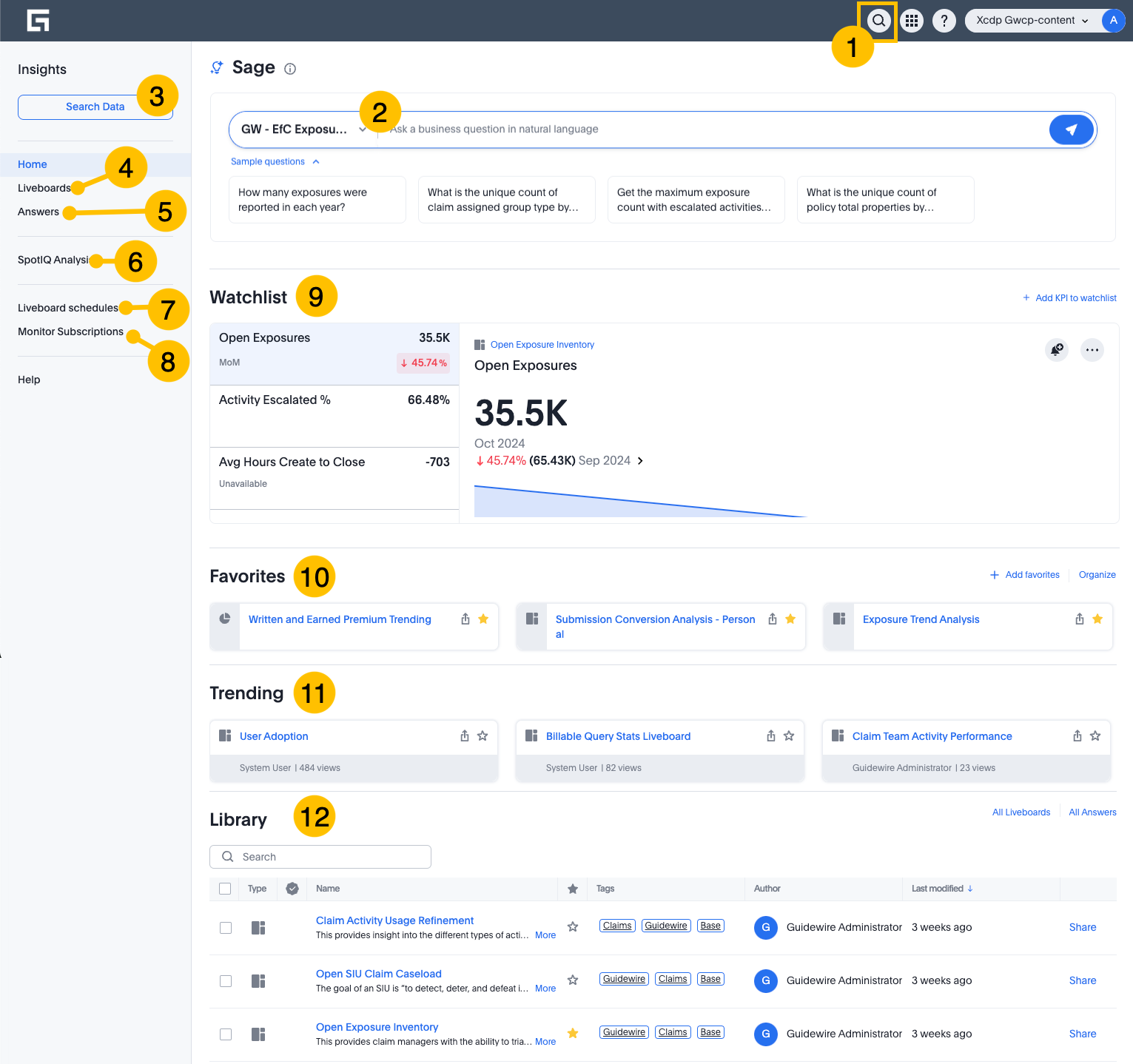Submit the Sage question with the send arrow

[x=1071, y=129]
